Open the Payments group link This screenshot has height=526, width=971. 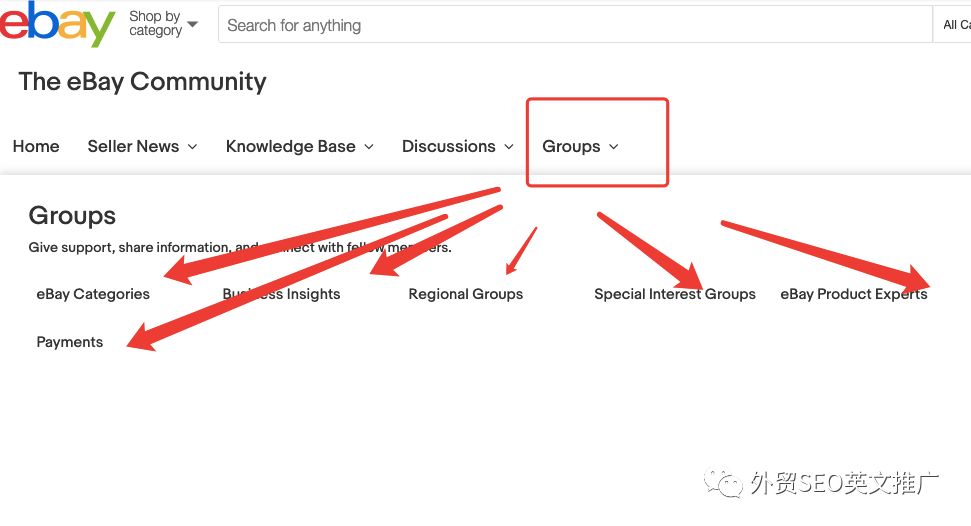(x=69, y=342)
